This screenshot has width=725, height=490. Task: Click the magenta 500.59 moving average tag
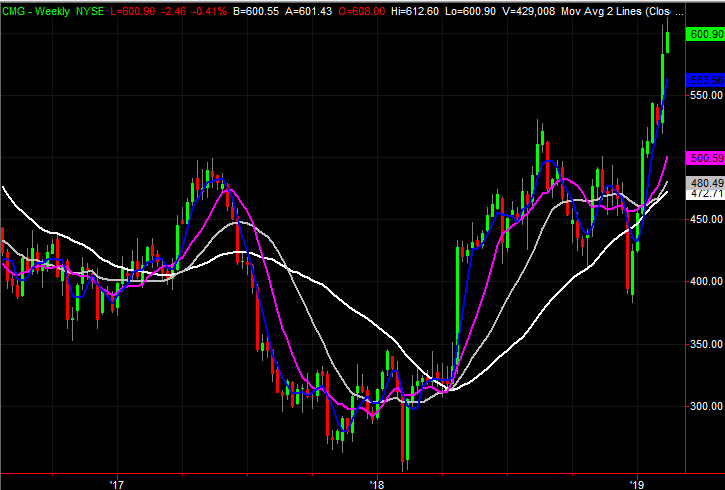coord(706,158)
